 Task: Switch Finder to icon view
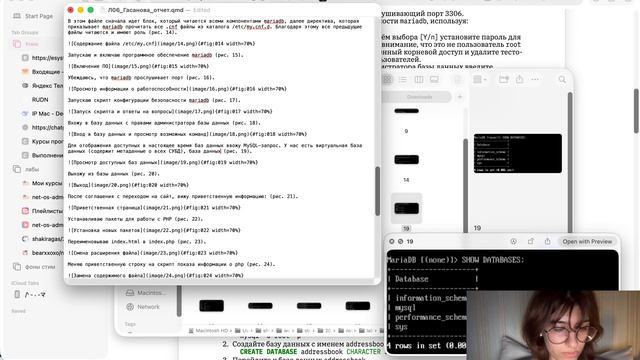click(387, 80)
